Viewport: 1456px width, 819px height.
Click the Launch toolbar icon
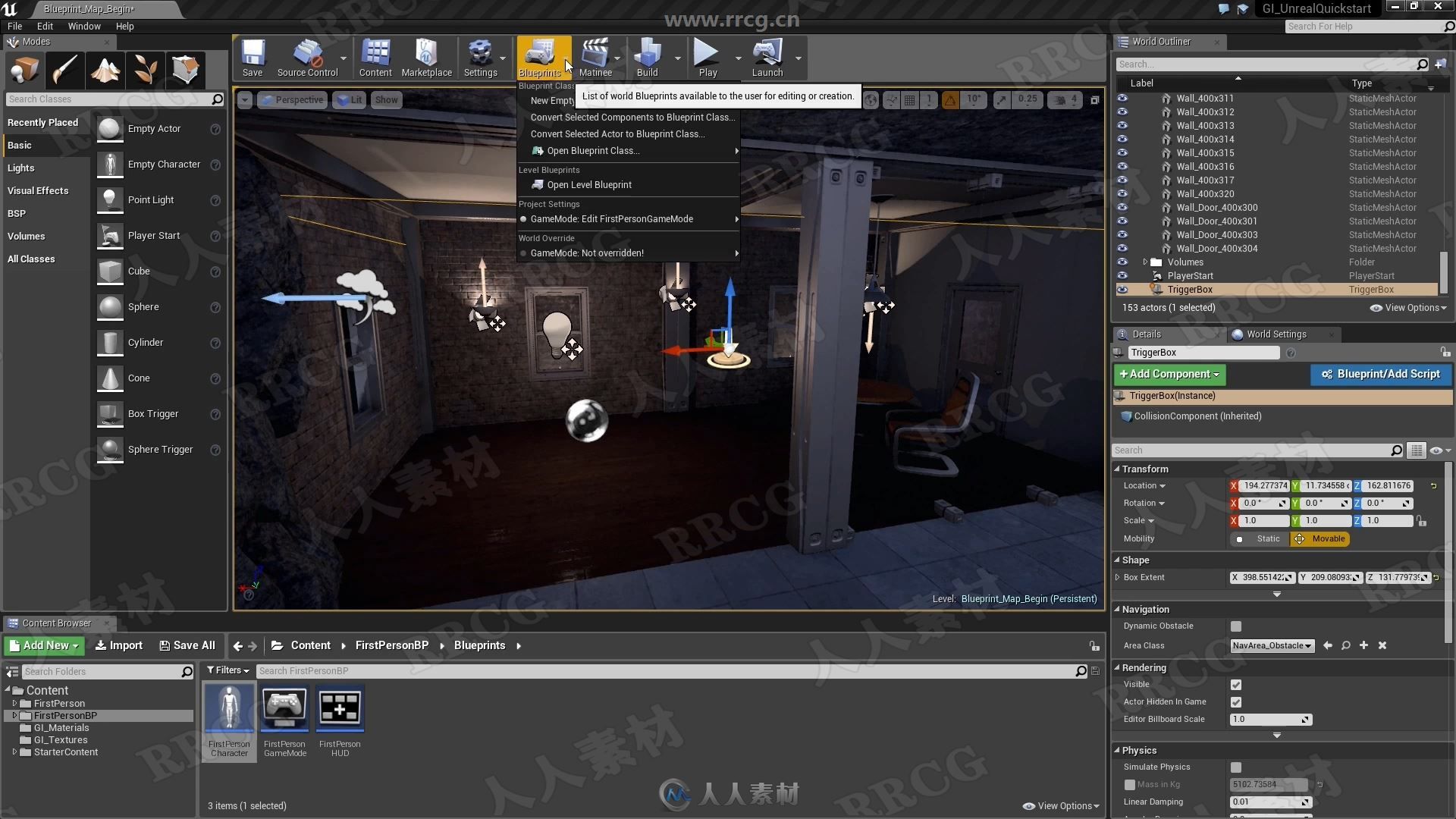[x=767, y=58]
